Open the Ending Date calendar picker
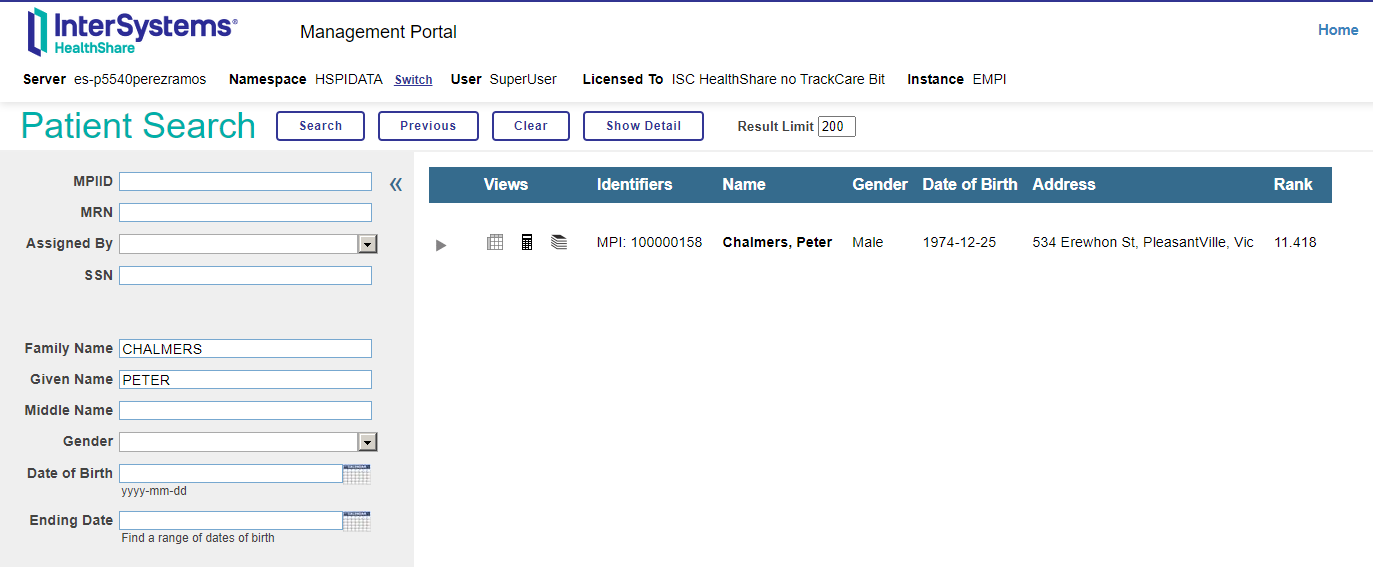Image resolution: width=1373 pixels, height=567 pixels. pos(357,521)
